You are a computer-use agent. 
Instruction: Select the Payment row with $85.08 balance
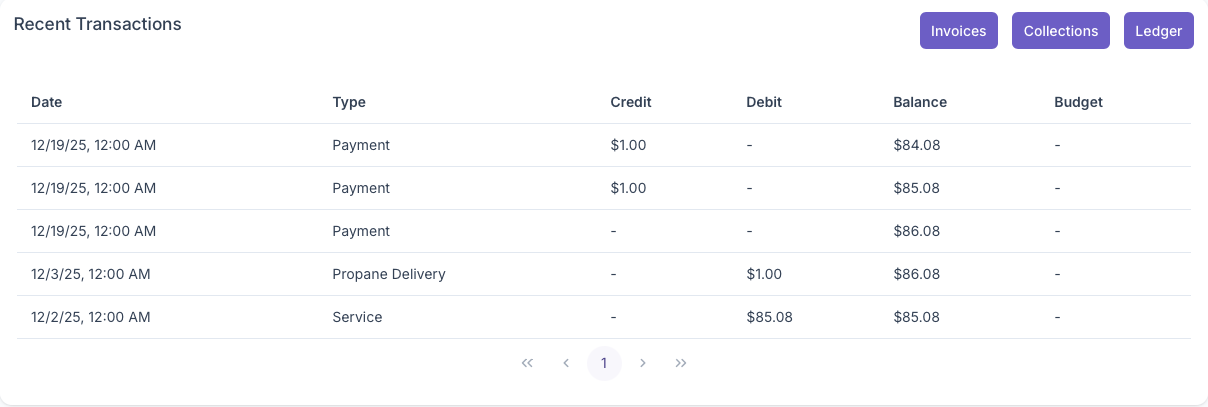tap(361, 188)
